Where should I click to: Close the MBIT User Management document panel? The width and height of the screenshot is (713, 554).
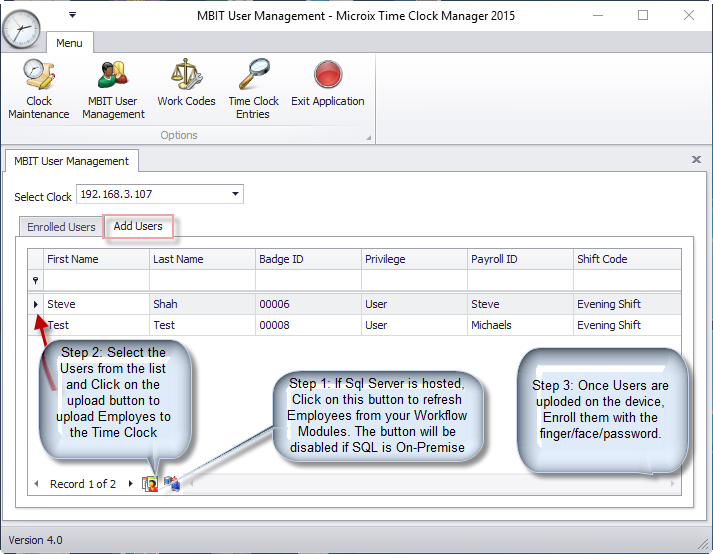696,159
